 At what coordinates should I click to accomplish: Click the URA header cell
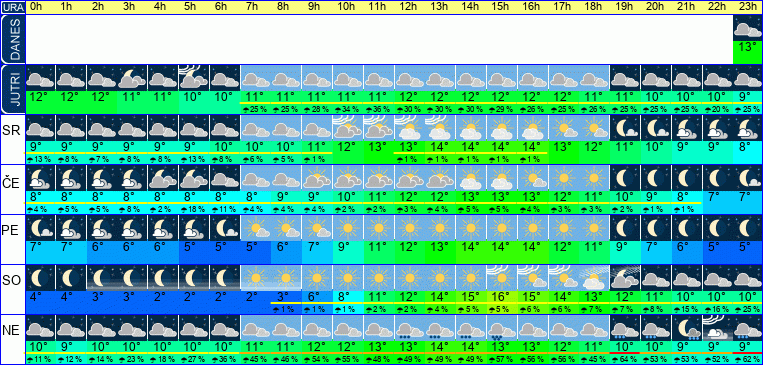click(x=13, y=7)
